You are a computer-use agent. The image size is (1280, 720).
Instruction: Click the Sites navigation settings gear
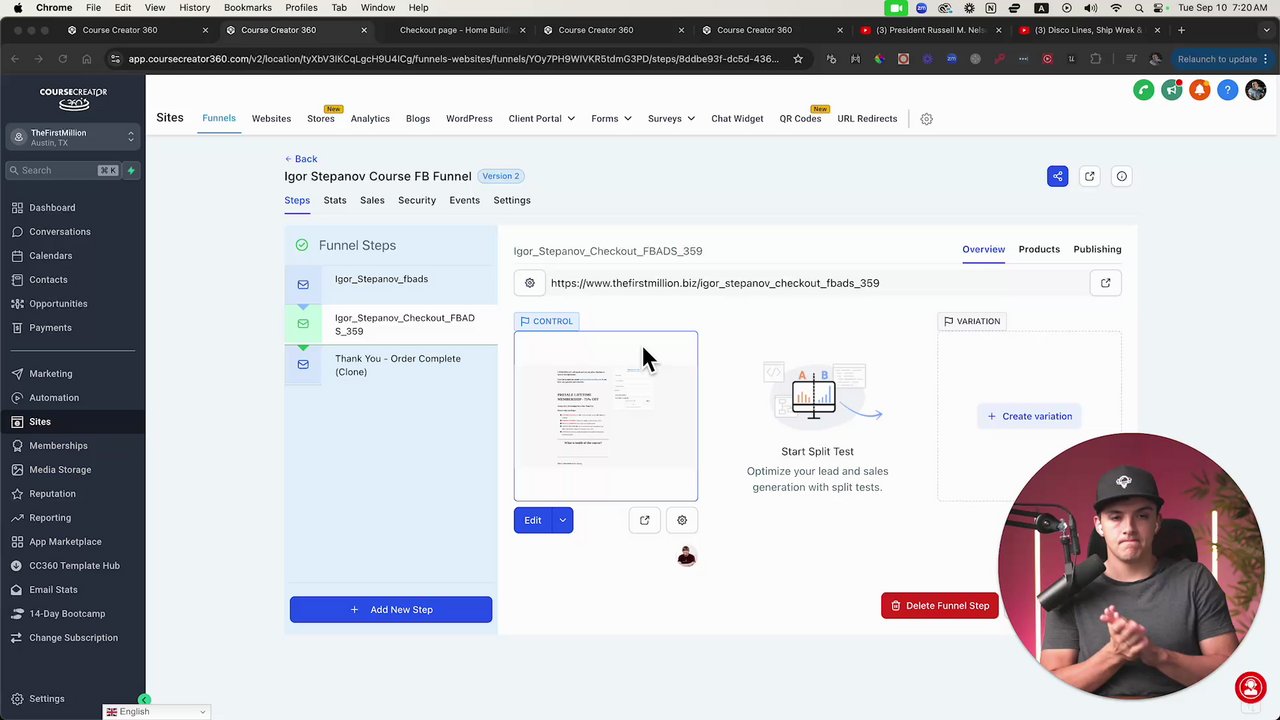pyautogui.click(x=926, y=119)
